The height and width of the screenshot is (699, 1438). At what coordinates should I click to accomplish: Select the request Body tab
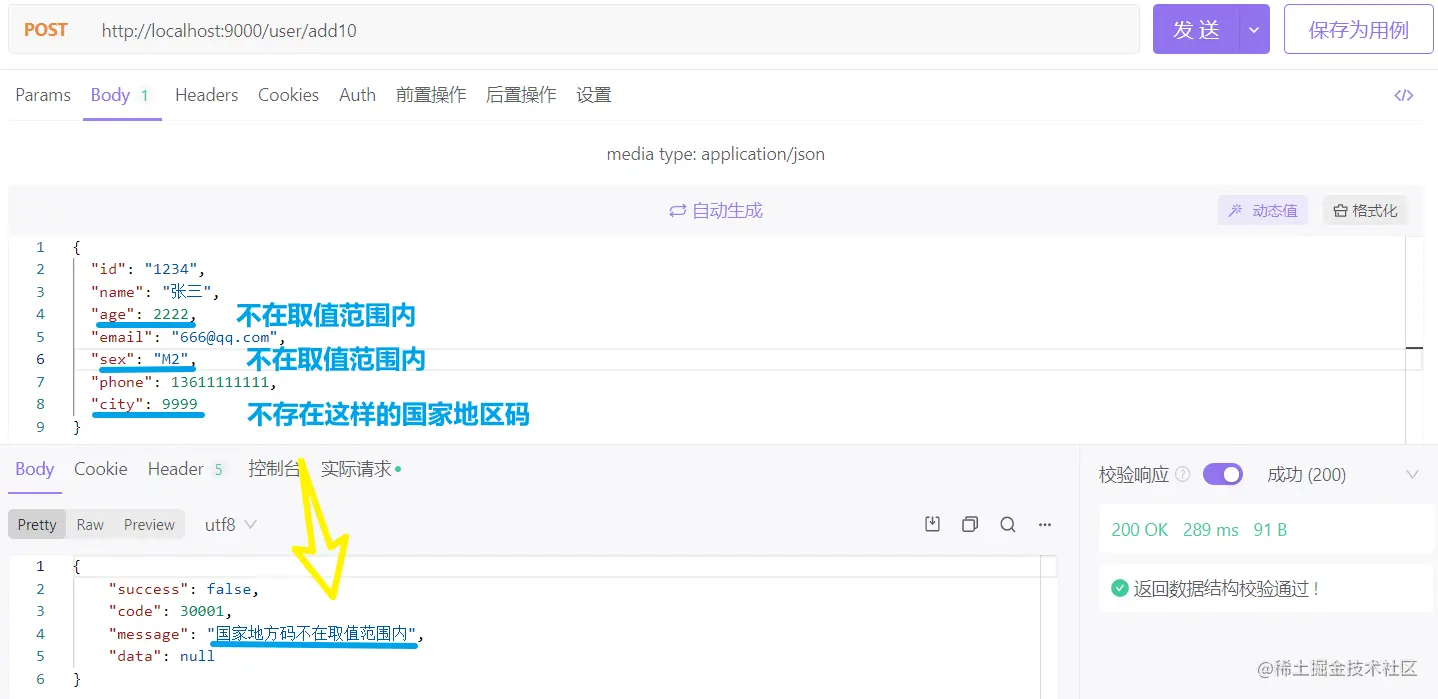[121, 95]
